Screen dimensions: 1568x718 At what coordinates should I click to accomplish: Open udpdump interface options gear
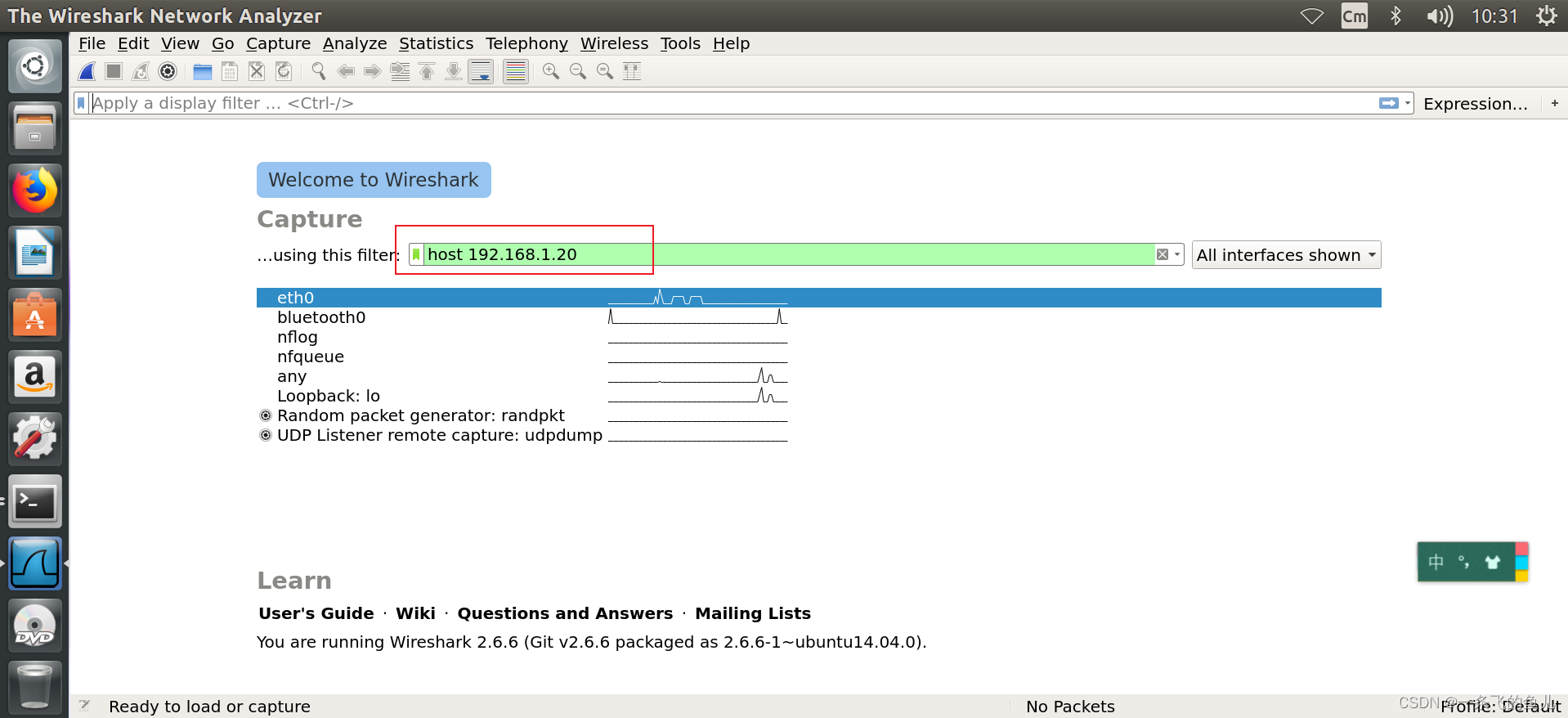pos(266,435)
